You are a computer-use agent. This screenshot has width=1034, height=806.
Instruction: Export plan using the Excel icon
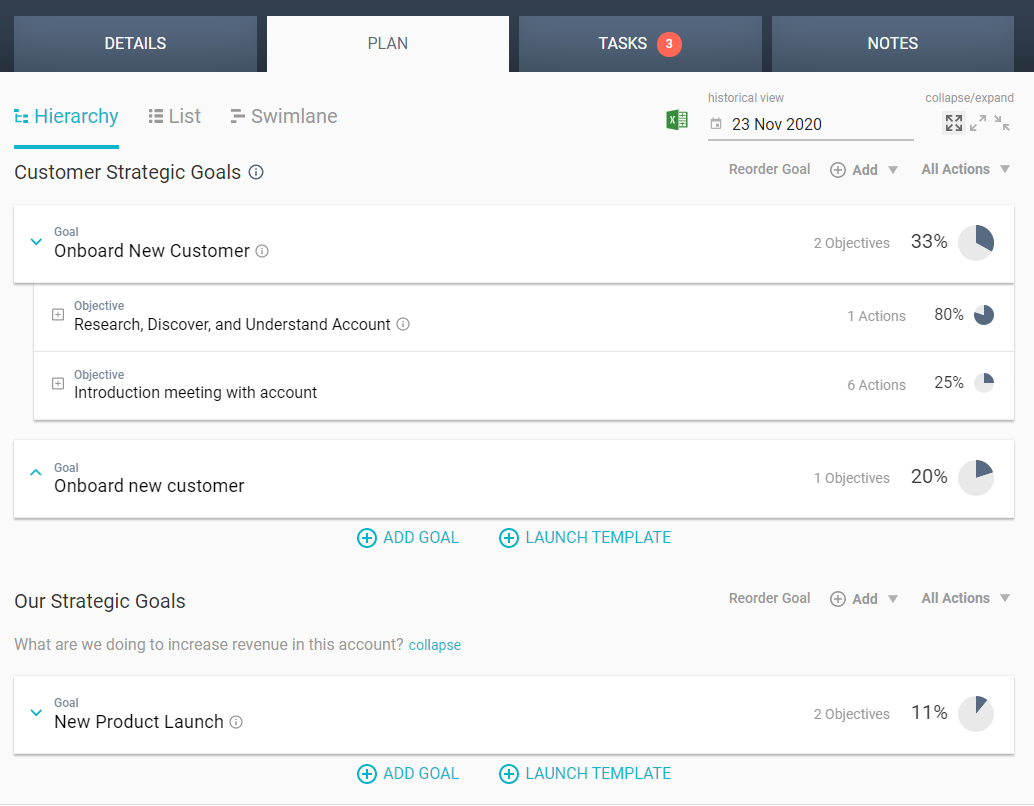point(677,121)
